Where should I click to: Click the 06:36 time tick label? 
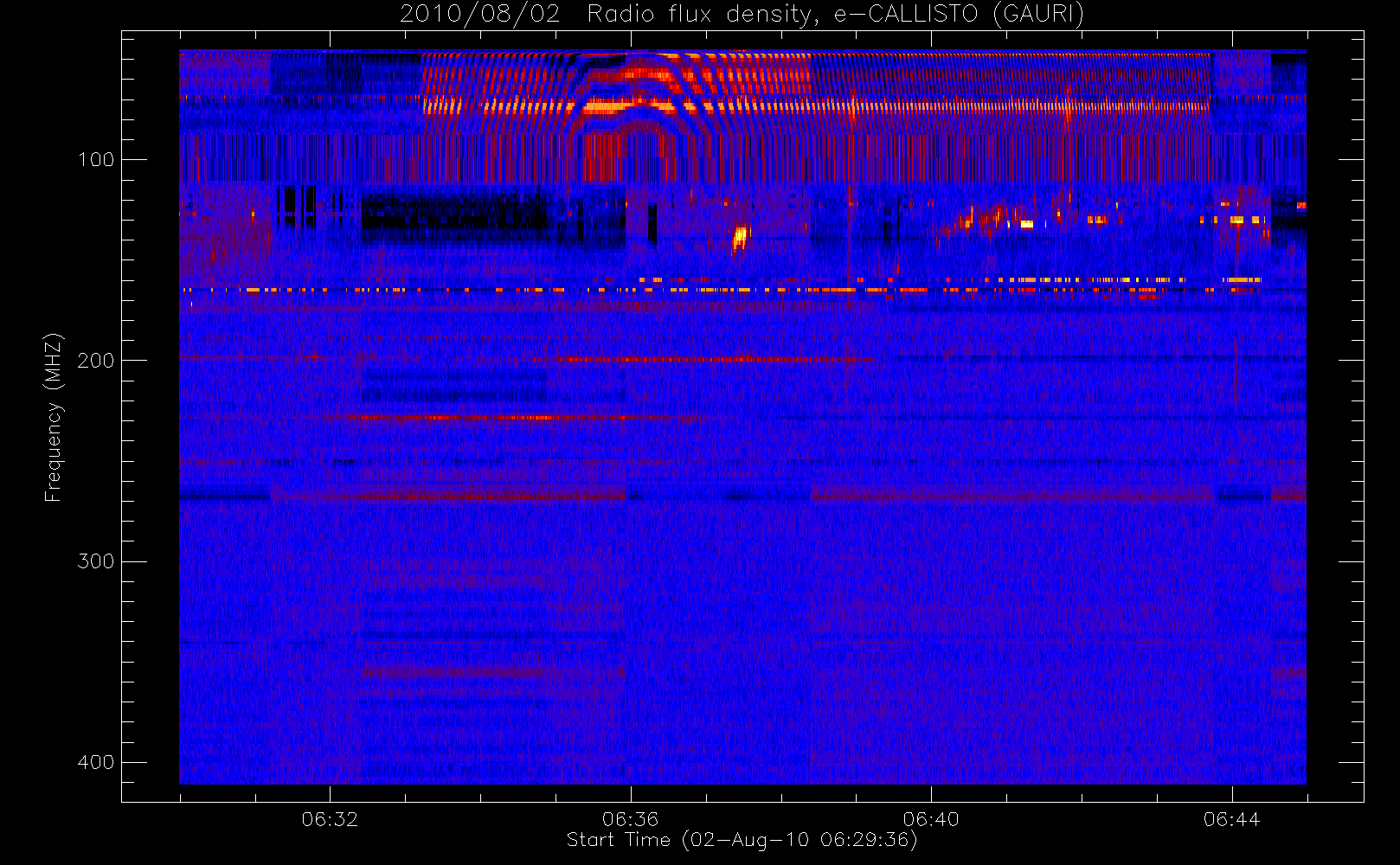tap(631, 819)
